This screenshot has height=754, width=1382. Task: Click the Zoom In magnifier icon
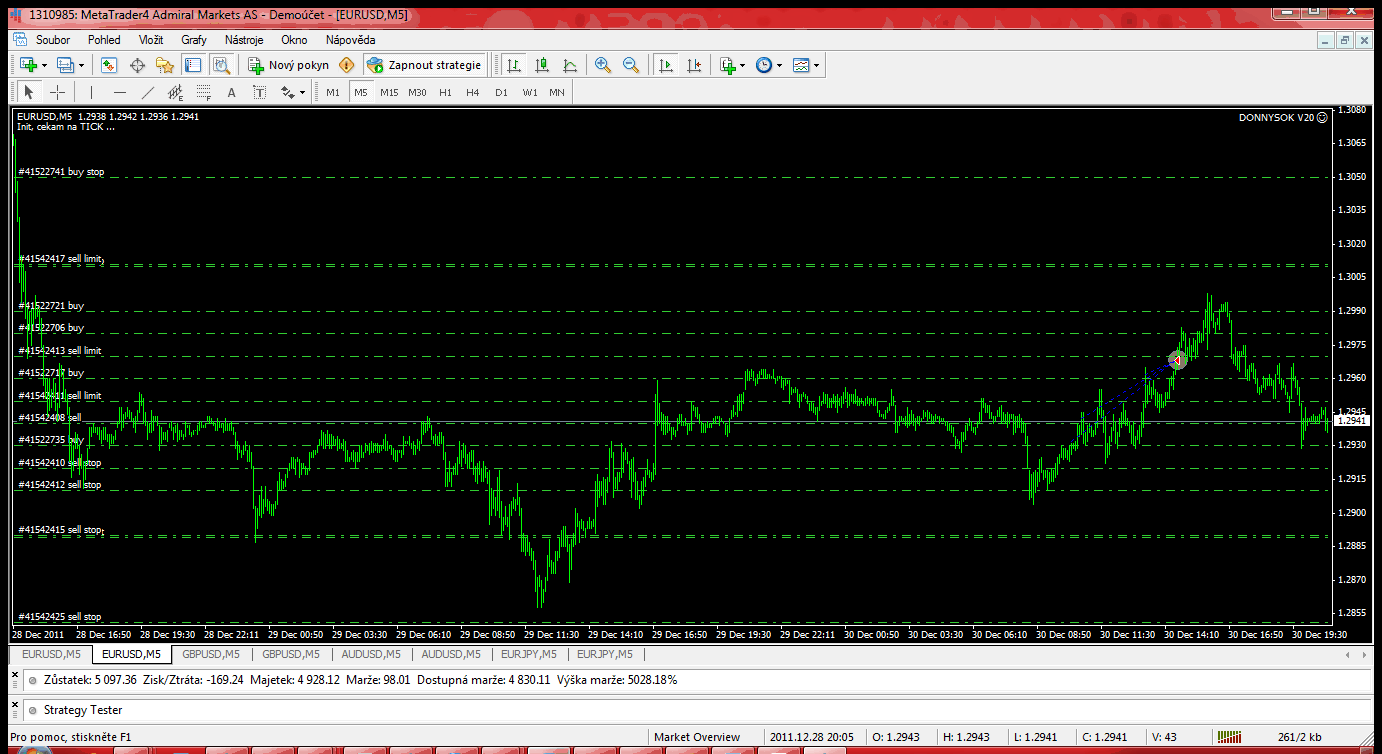tap(603, 65)
